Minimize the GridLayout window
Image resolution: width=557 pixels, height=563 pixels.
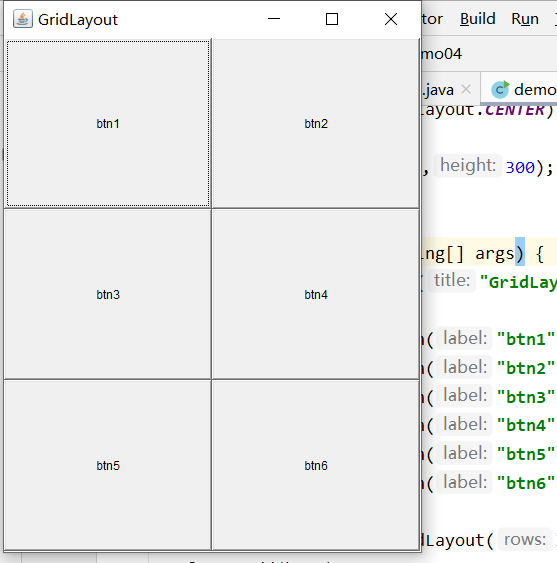[274, 19]
